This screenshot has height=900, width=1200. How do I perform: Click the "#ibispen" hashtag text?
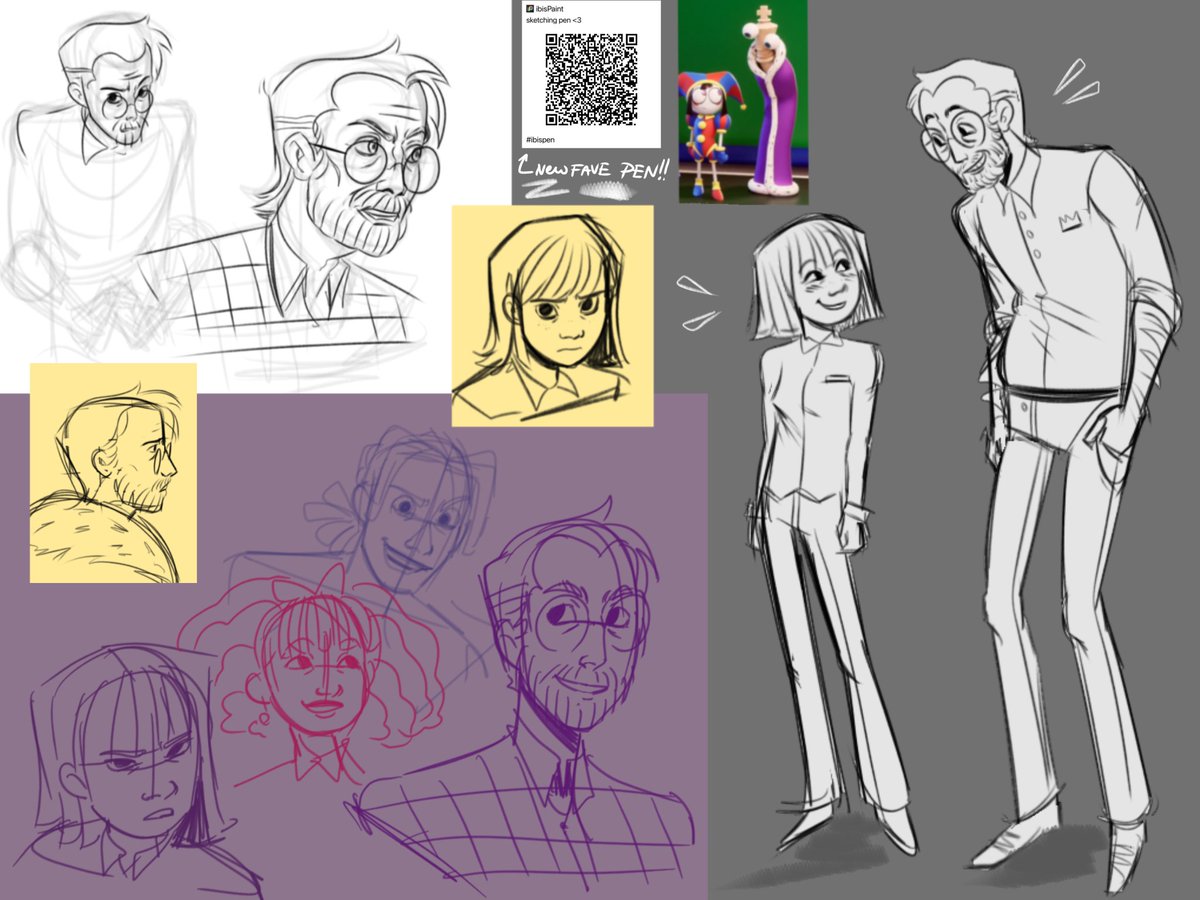click(541, 139)
